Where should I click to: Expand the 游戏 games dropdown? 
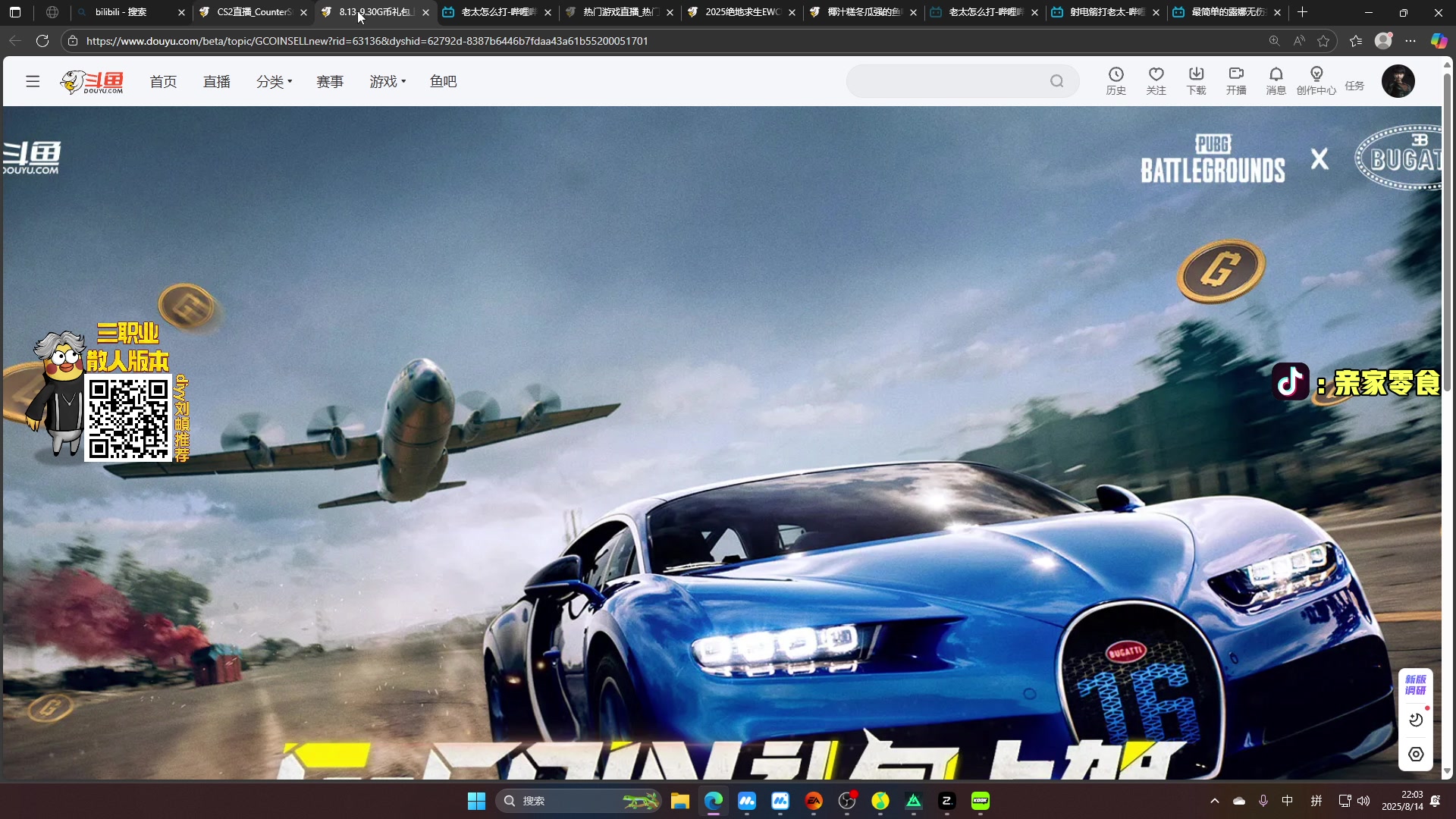[x=388, y=81]
